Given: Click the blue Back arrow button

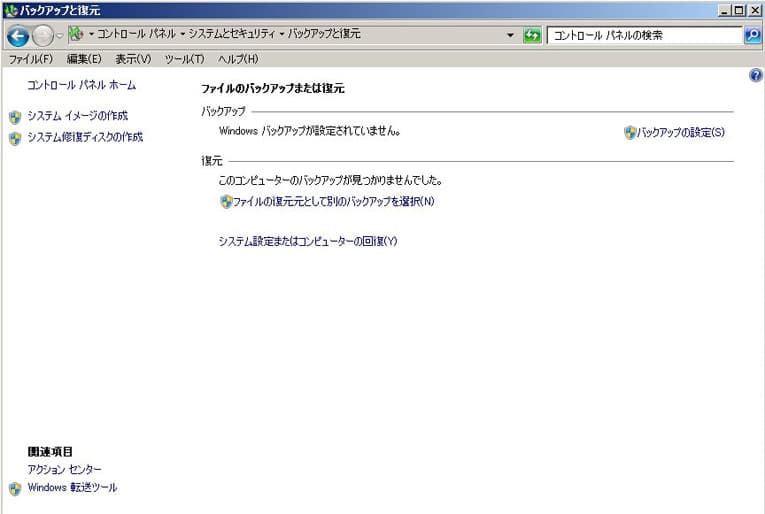Looking at the screenshot, I should tap(17, 36).
